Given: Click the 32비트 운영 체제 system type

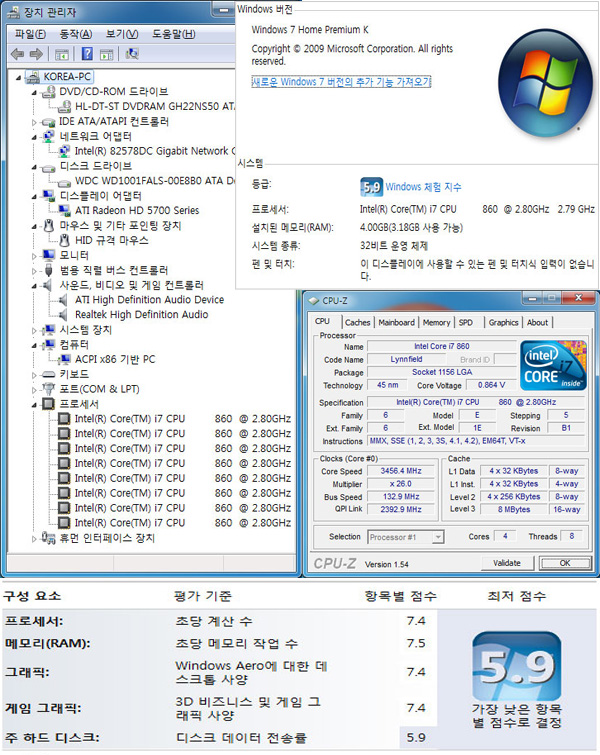Looking at the screenshot, I should point(393,246).
